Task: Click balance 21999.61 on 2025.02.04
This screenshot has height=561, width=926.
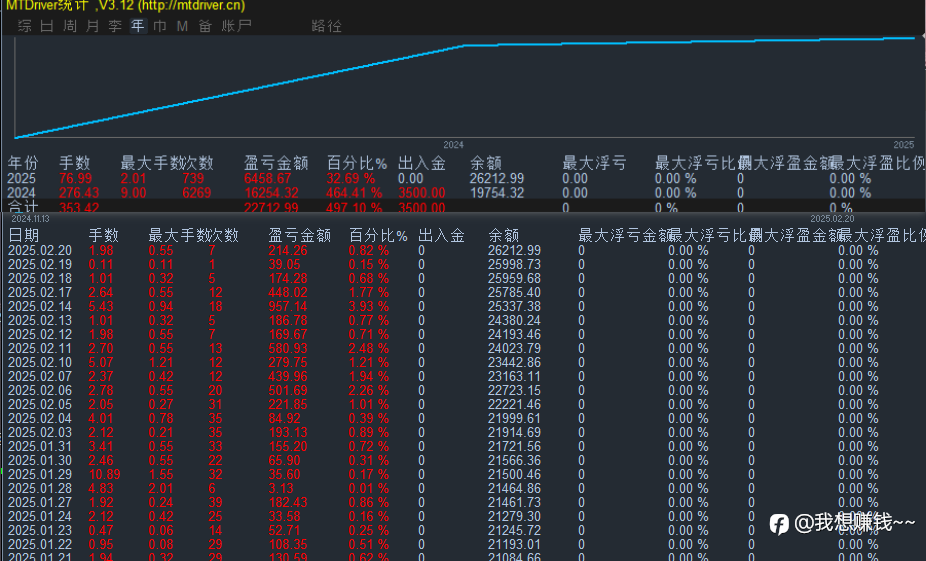Action: point(514,419)
